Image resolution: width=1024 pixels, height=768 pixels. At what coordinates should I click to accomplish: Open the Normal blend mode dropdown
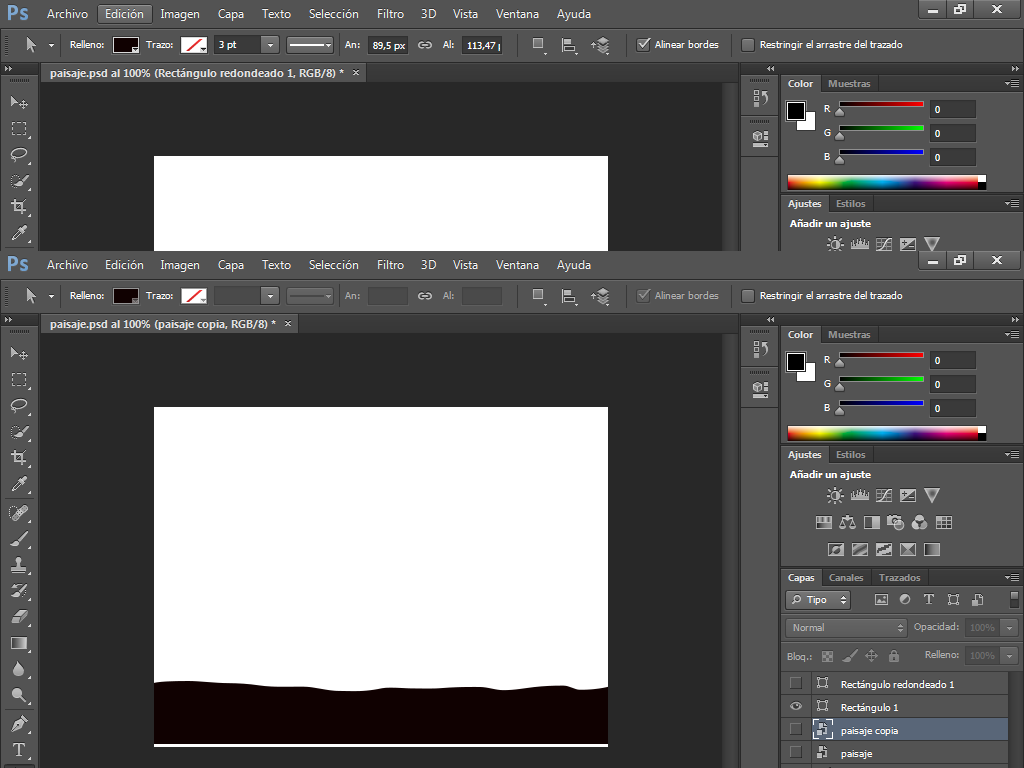point(846,628)
